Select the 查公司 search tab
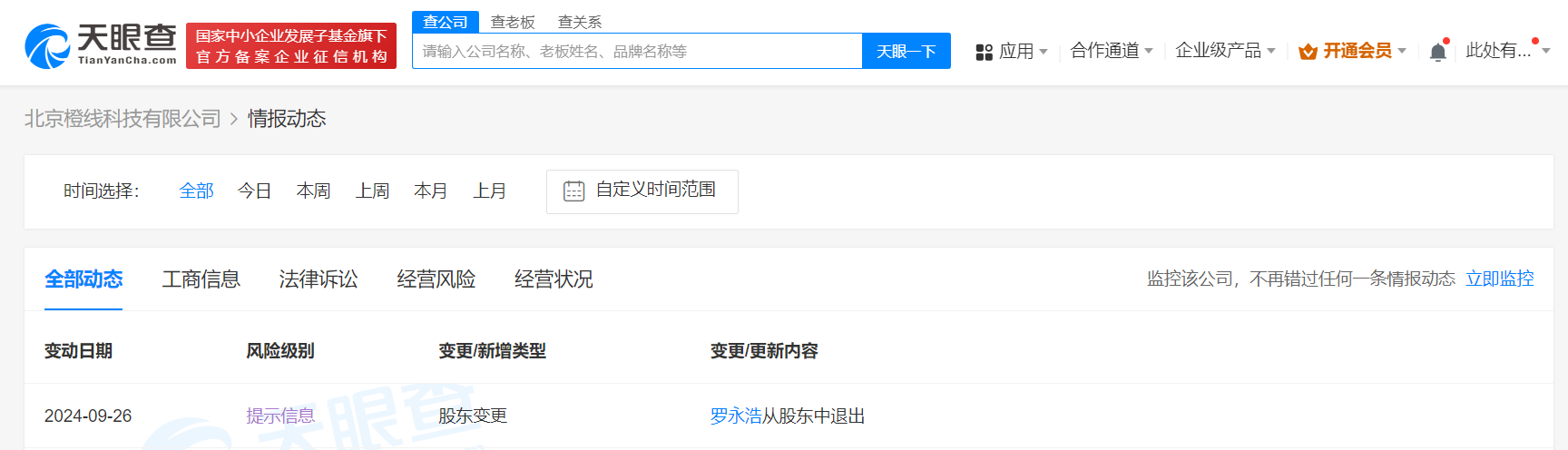The width and height of the screenshot is (1568, 450). point(446,22)
